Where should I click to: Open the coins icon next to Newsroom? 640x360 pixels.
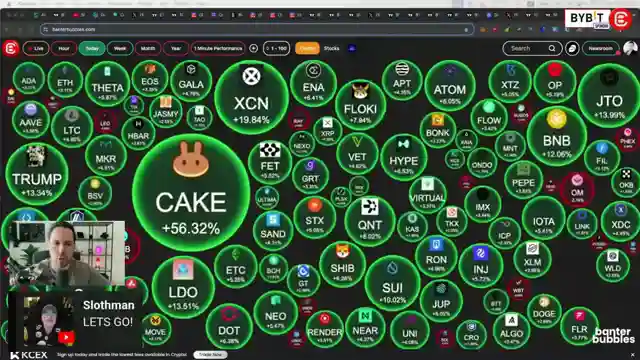572,49
